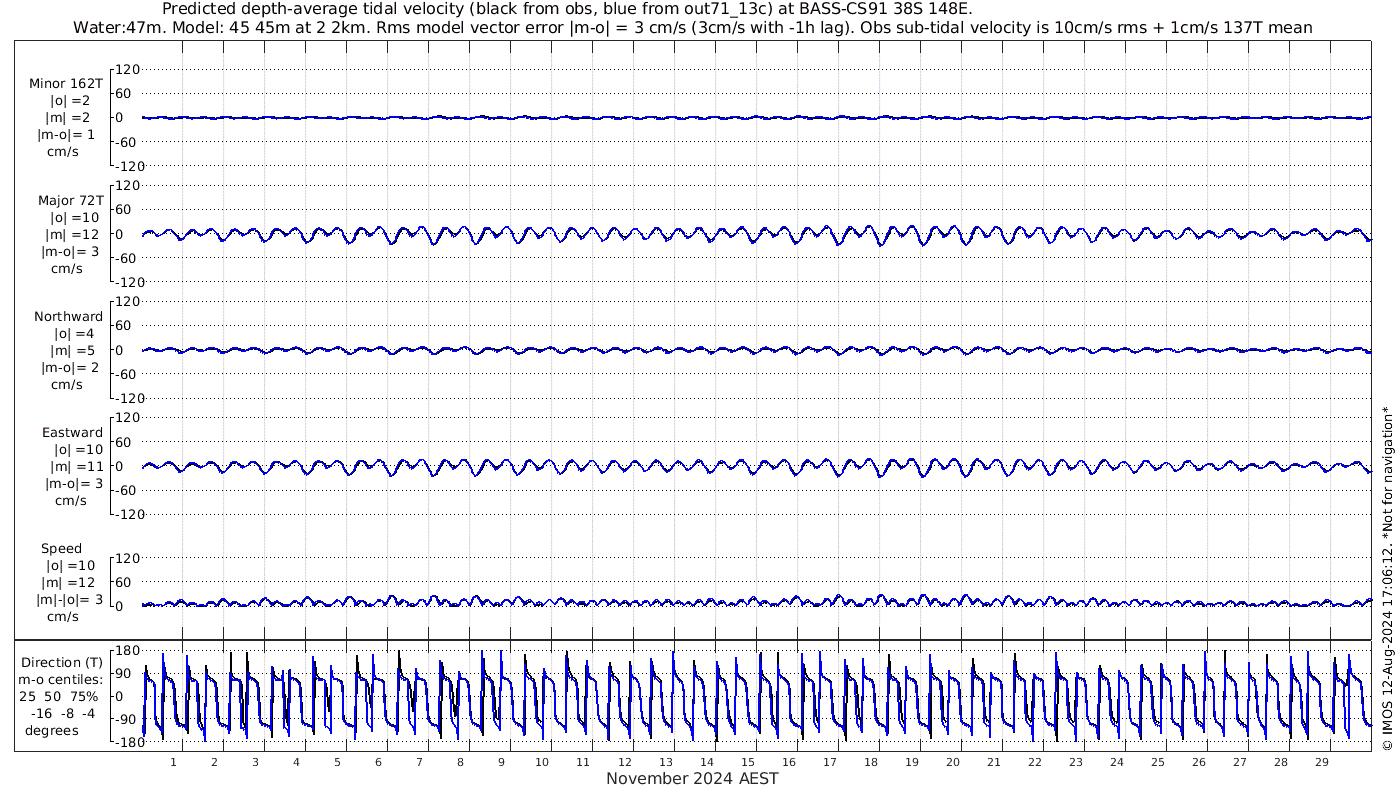
Task: Click day 15 on the date axis
Action: (x=747, y=762)
